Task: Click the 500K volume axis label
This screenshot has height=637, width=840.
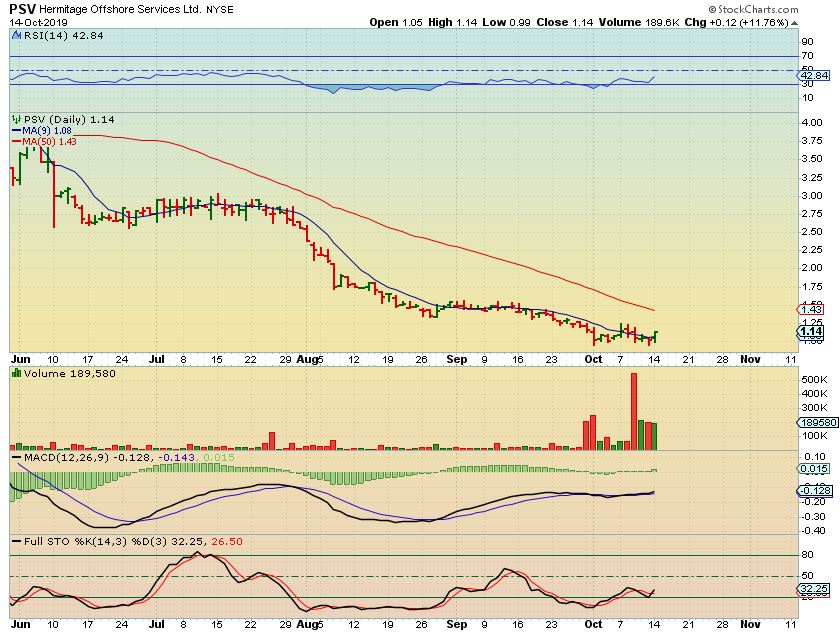Action: click(814, 379)
